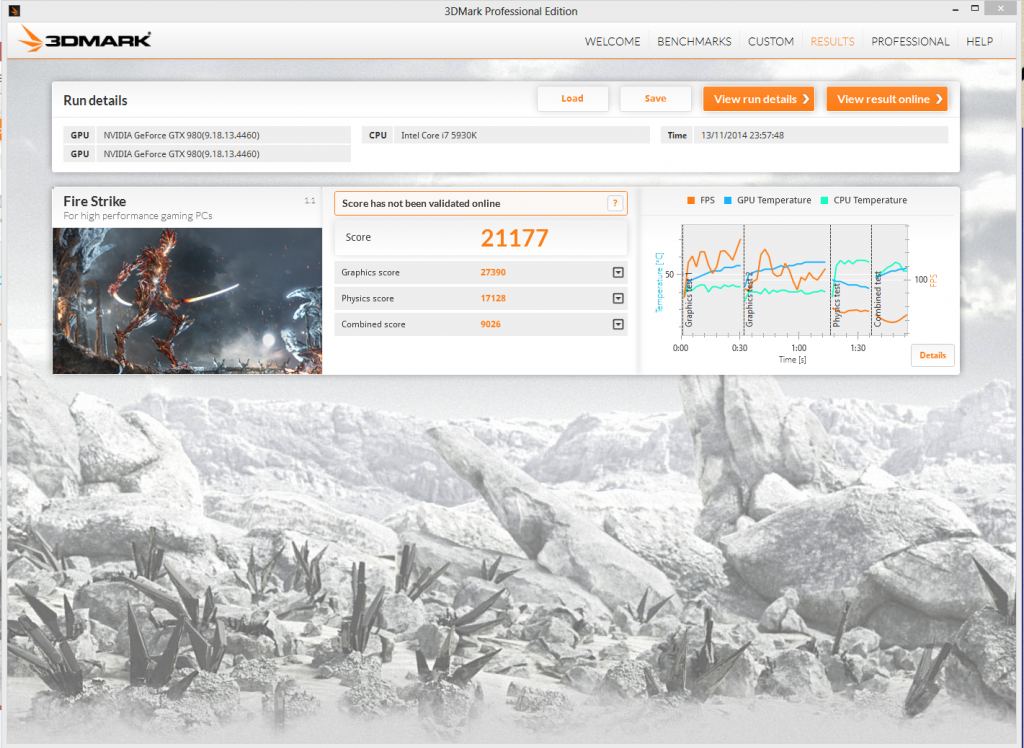Click the Time value '13/11/2014 23:57:48'

743,135
